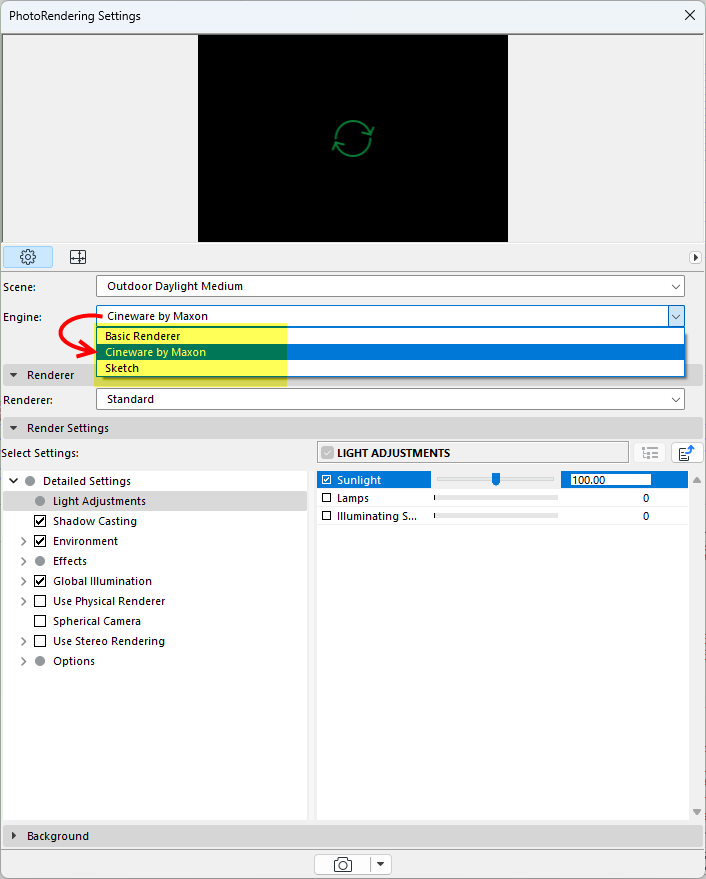Expand the Background section
Image resolution: width=706 pixels, height=879 pixels.
(14, 836)
